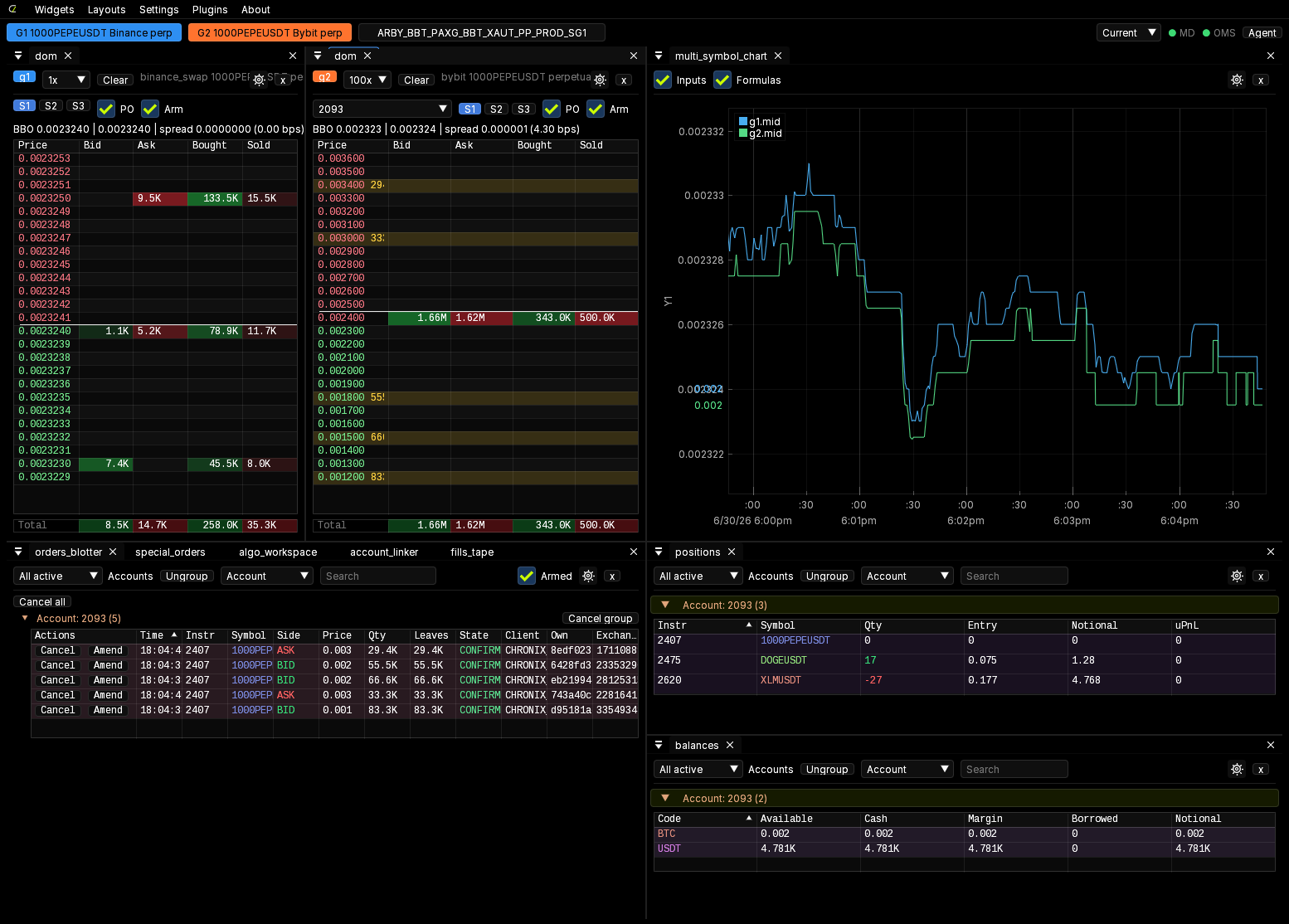Toggle PO checkbox in bybit dom

click(x=552, y=109)
